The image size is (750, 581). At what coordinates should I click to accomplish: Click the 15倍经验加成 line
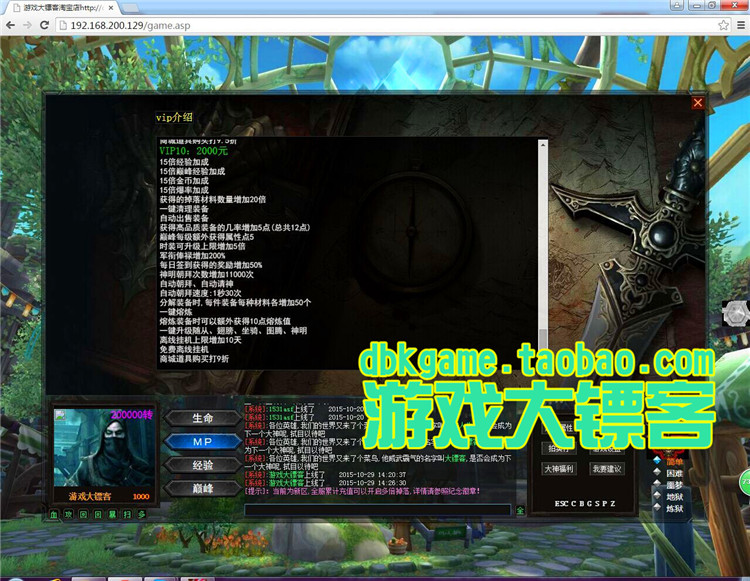184,162
